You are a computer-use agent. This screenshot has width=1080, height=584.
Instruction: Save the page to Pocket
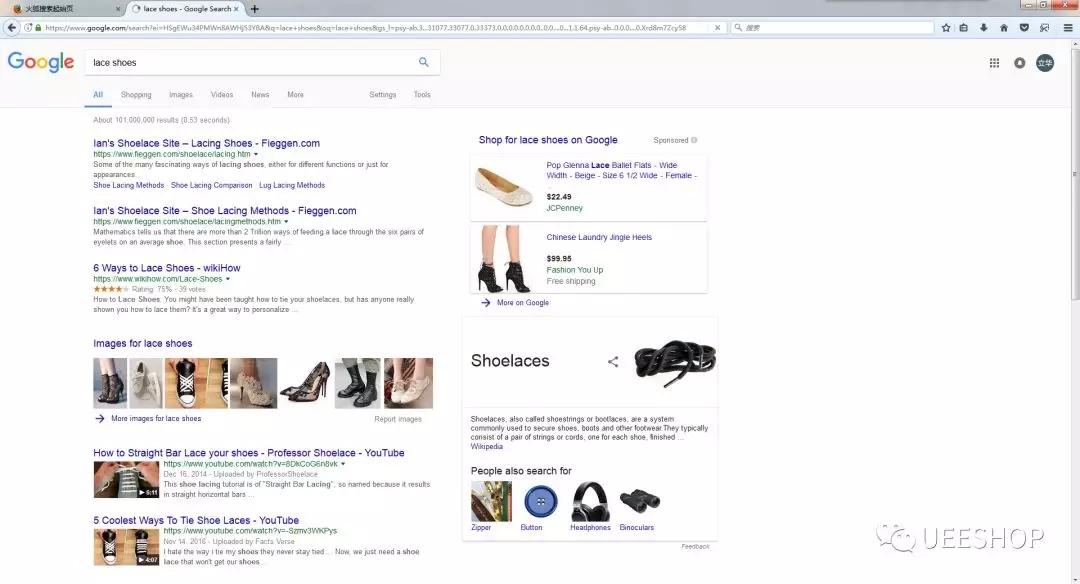click(x=1024, y=28)
